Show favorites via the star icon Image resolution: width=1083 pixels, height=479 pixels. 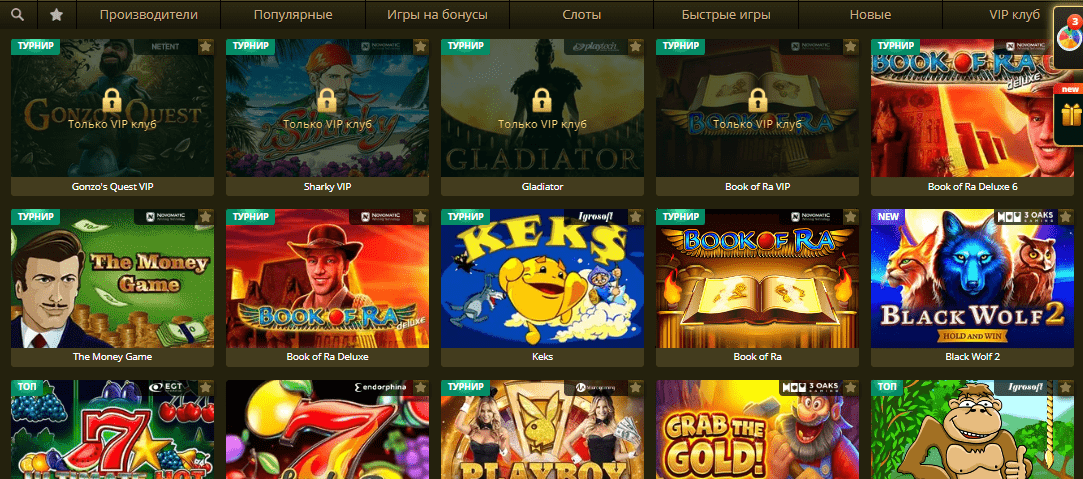pos(57,14)
